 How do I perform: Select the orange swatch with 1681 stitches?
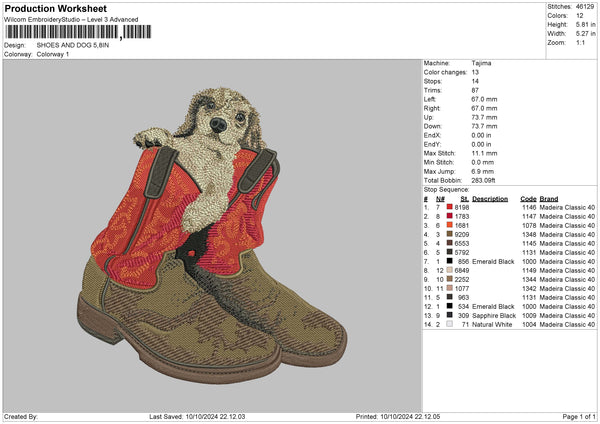450,224
